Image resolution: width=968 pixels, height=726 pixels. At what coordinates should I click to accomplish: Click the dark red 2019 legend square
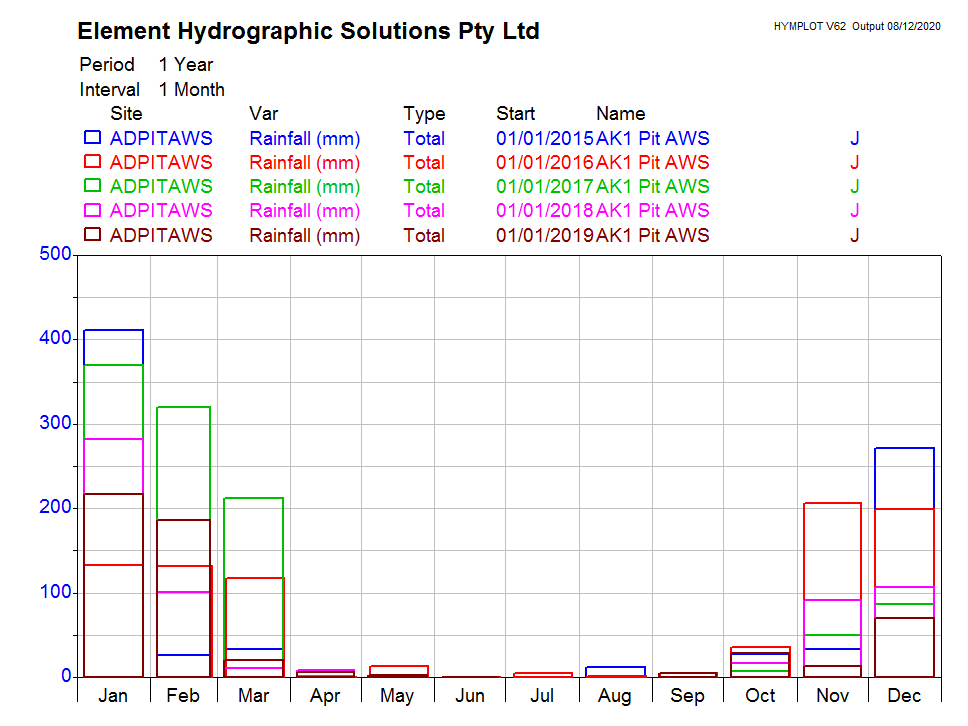(92, 235)
